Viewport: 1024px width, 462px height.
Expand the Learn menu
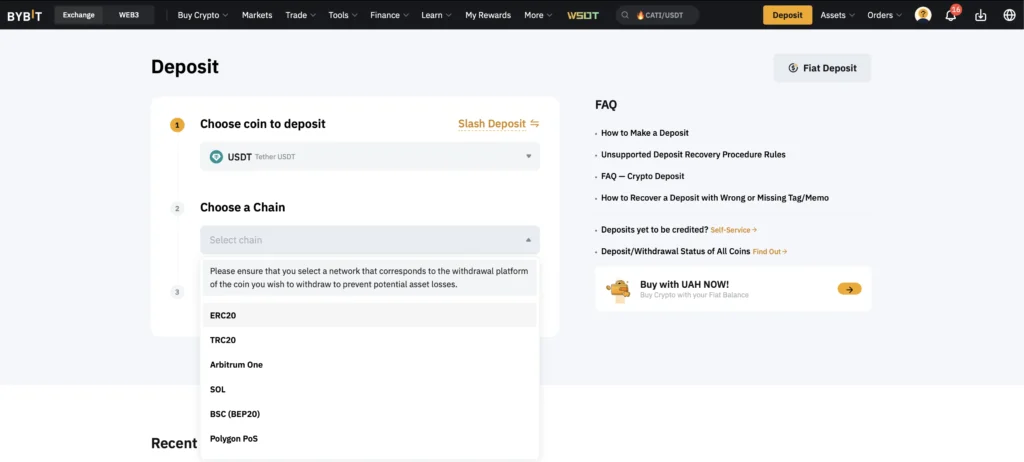coord(437,15)
